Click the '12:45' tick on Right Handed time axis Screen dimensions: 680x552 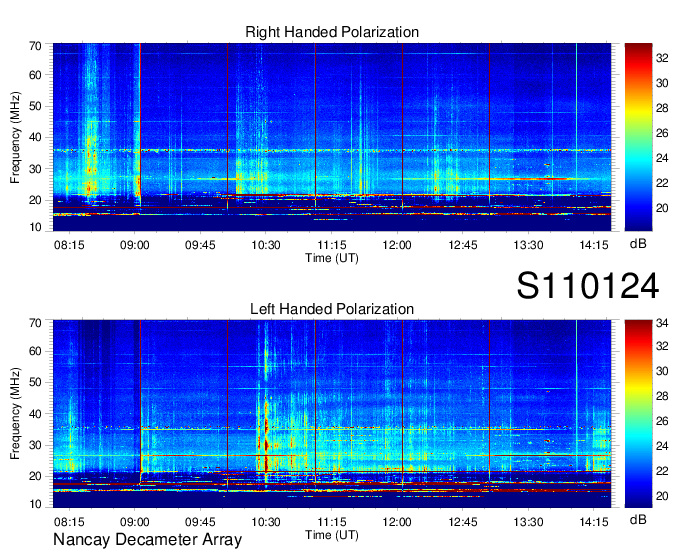[463, 245]
